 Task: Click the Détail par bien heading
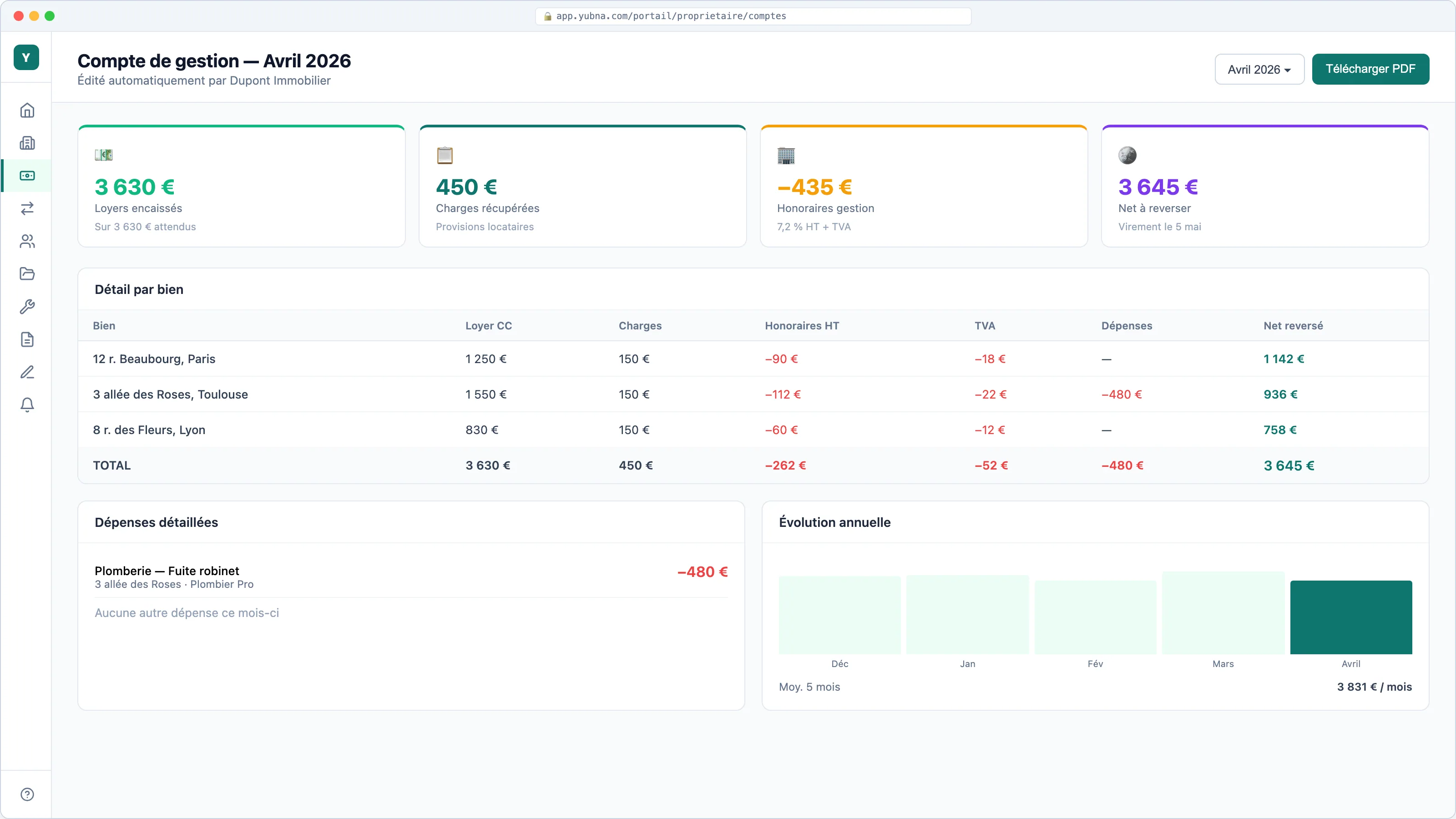[x=139, y=289]
